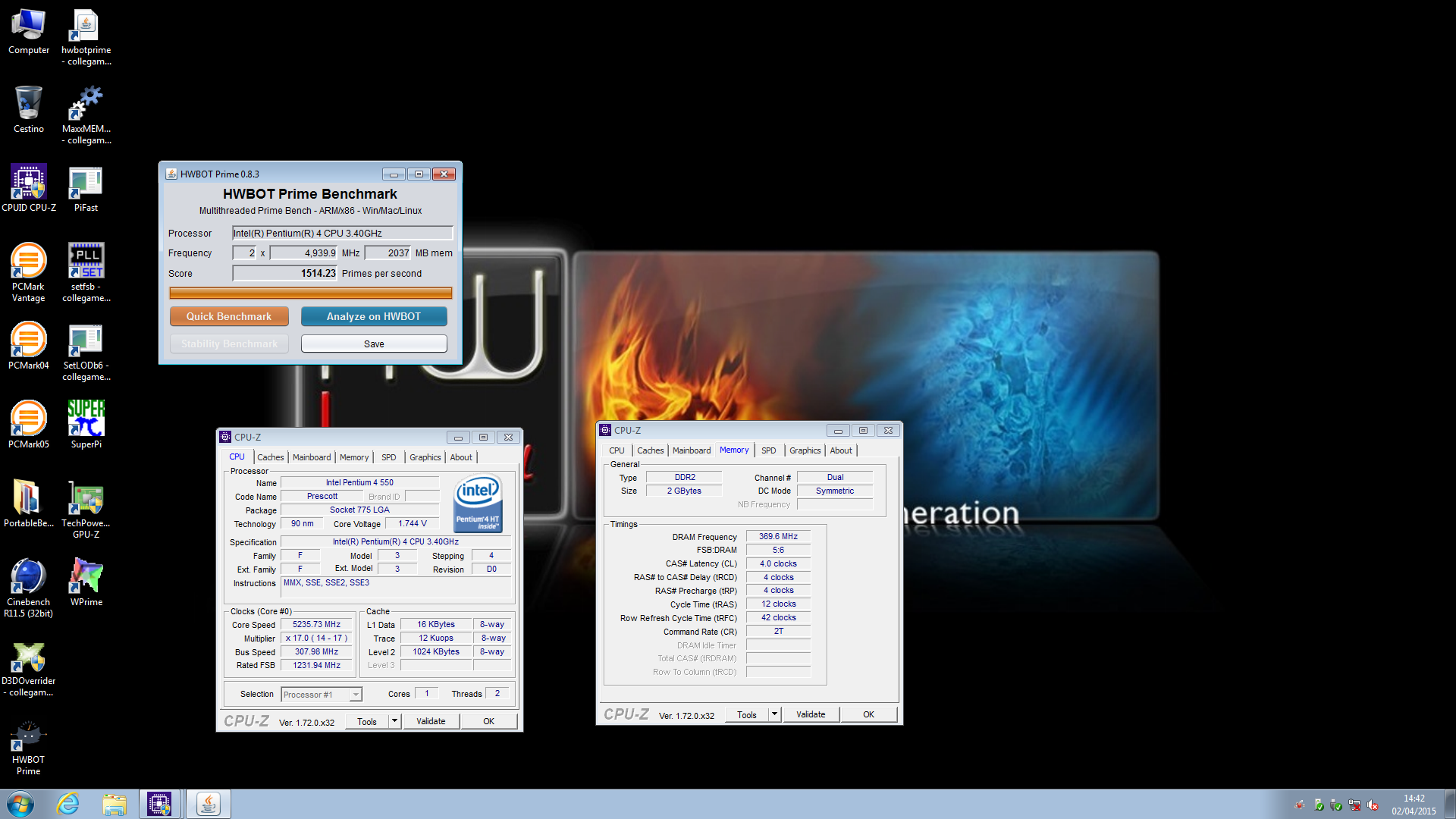Open the Computer desktop icon

pos(29,32)
